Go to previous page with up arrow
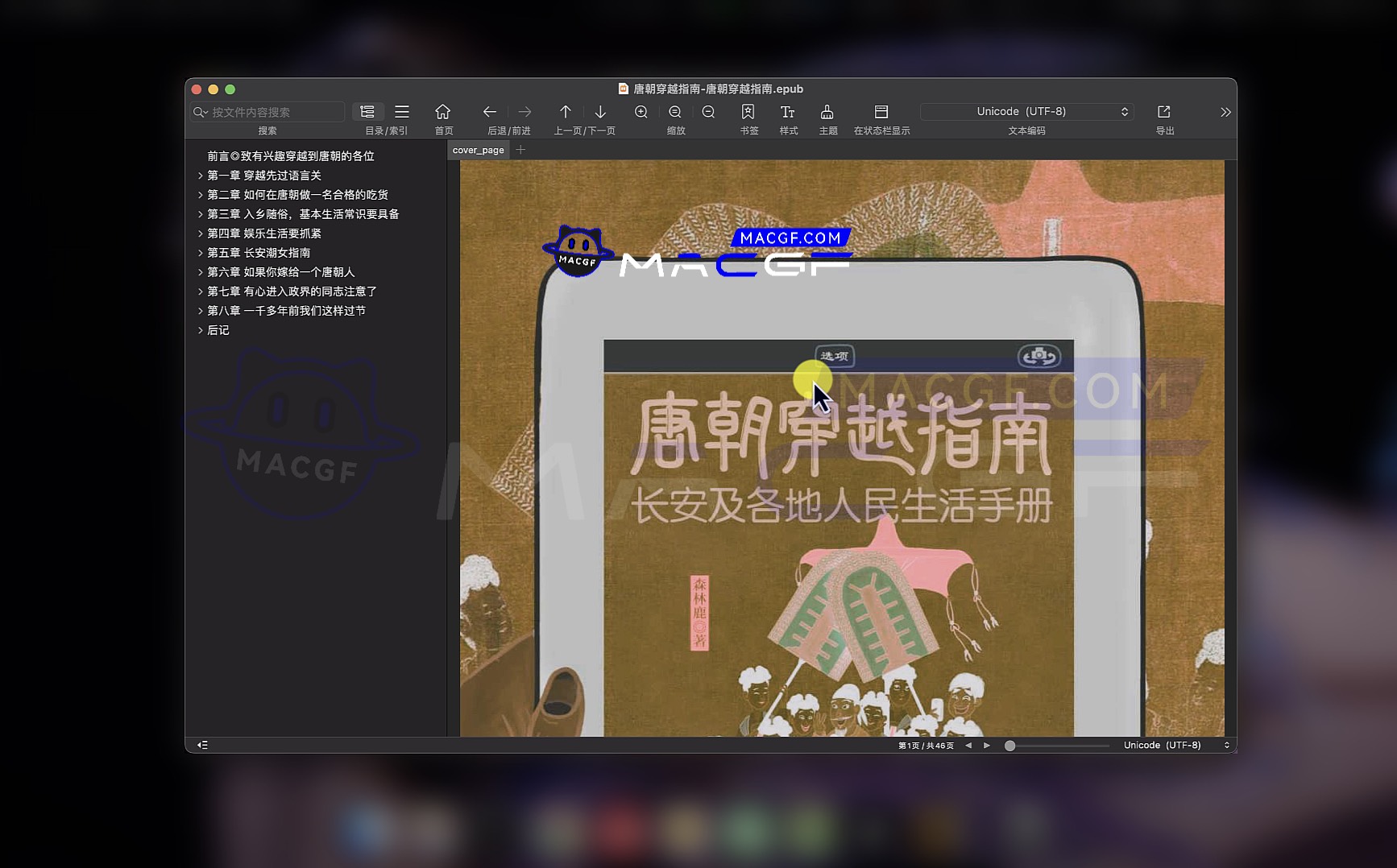The image size is (1397, 868). pos(566,112)
